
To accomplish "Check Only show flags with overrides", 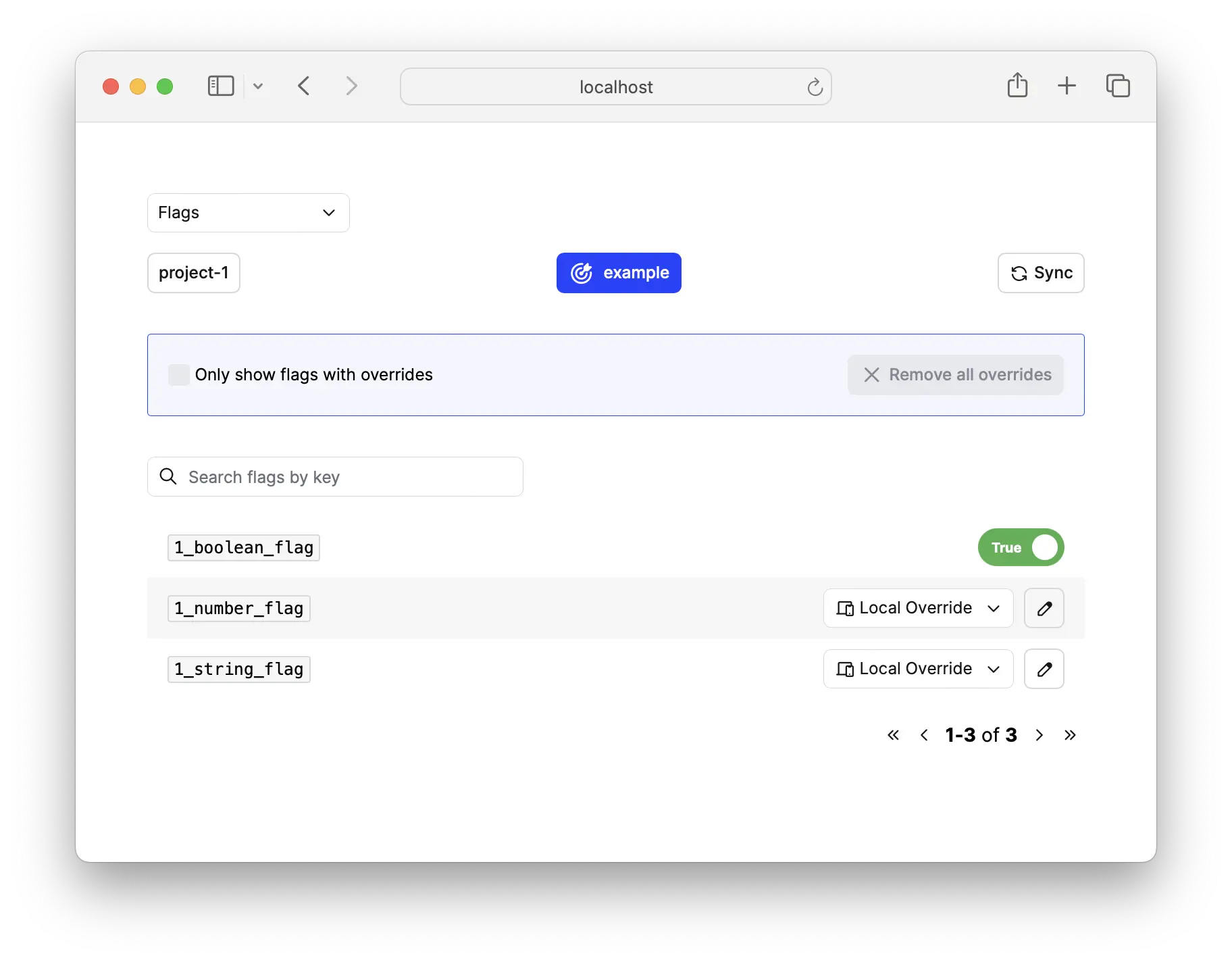I will pyautogui.click(x=179, y=375).
